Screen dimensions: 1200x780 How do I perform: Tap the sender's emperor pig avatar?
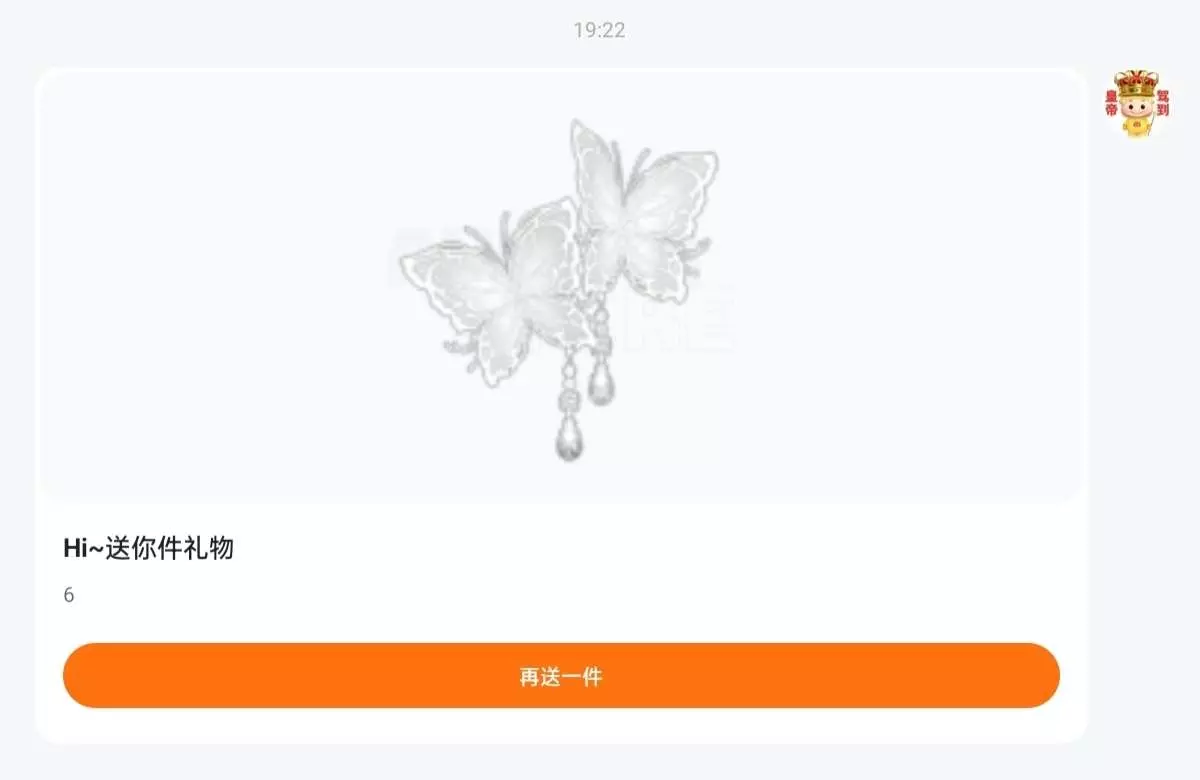coord(1136,103)
